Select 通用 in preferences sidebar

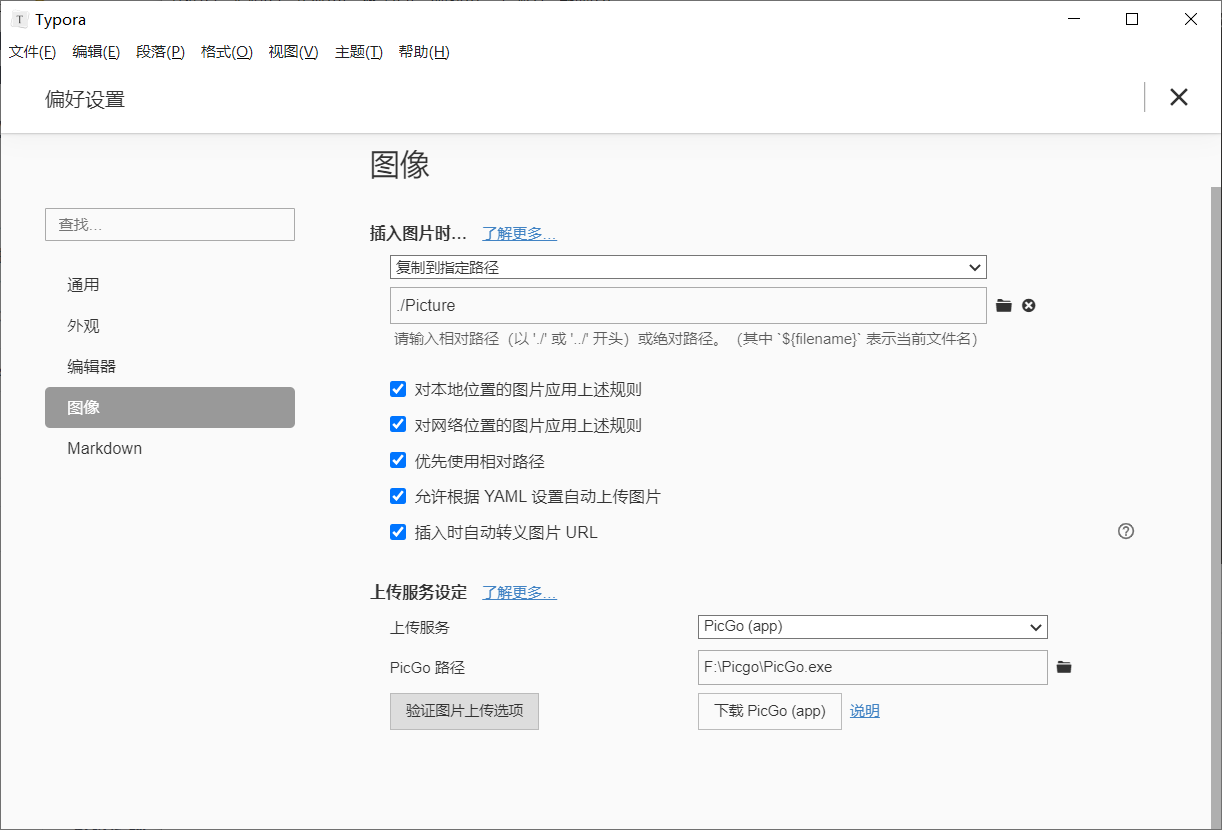pyautogui.click(x=170, y=285)
